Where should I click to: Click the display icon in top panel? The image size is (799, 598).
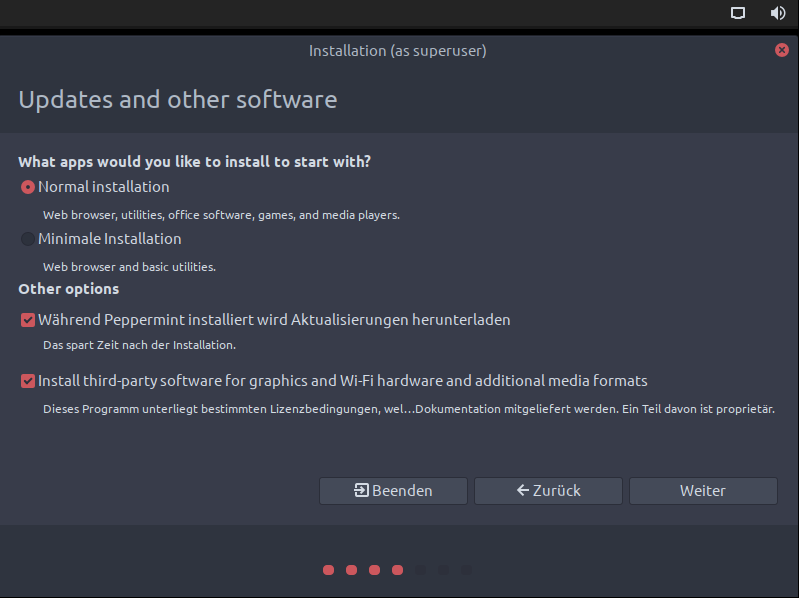[738, 13]
